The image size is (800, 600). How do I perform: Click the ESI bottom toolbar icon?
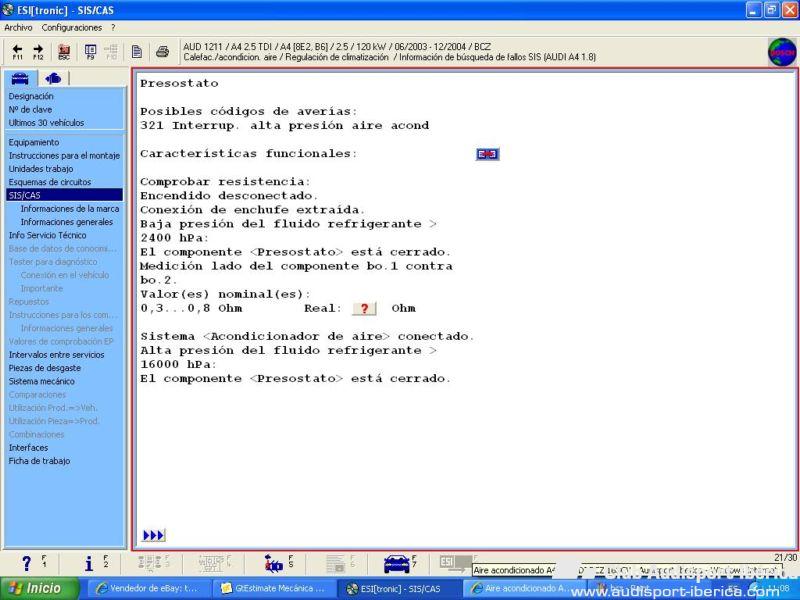455,563
